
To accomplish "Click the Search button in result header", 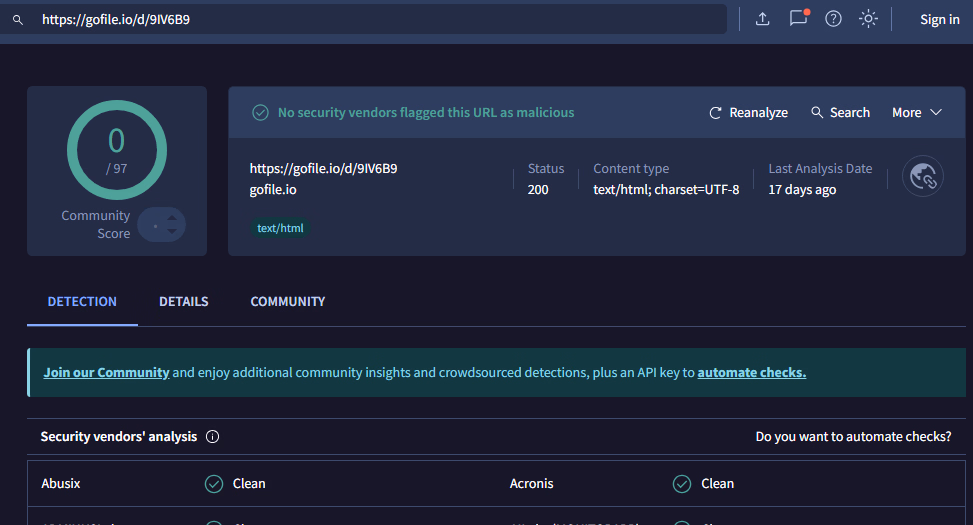I will pos(840,113).
